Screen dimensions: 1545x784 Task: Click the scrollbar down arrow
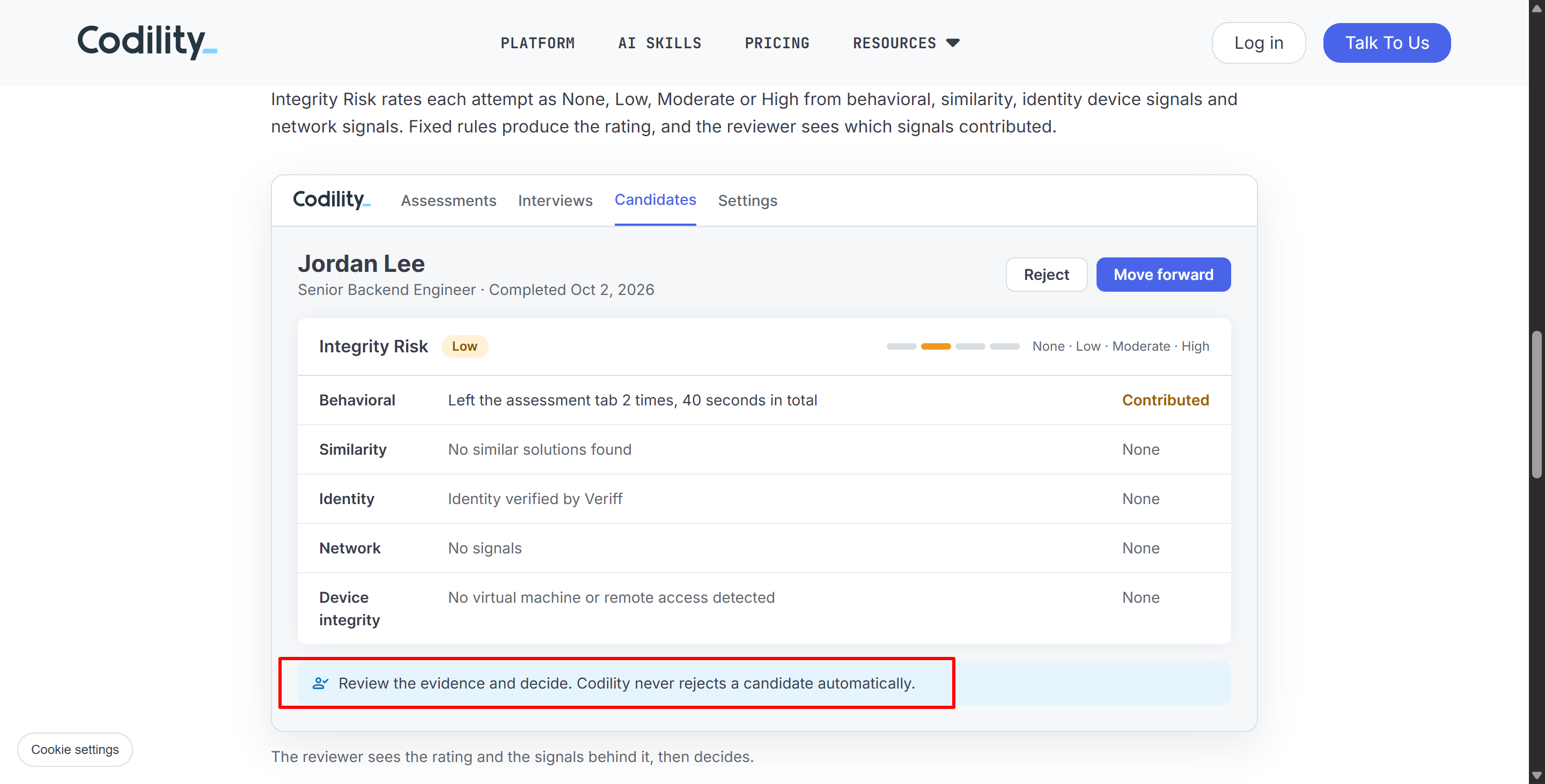[1536, 775]
